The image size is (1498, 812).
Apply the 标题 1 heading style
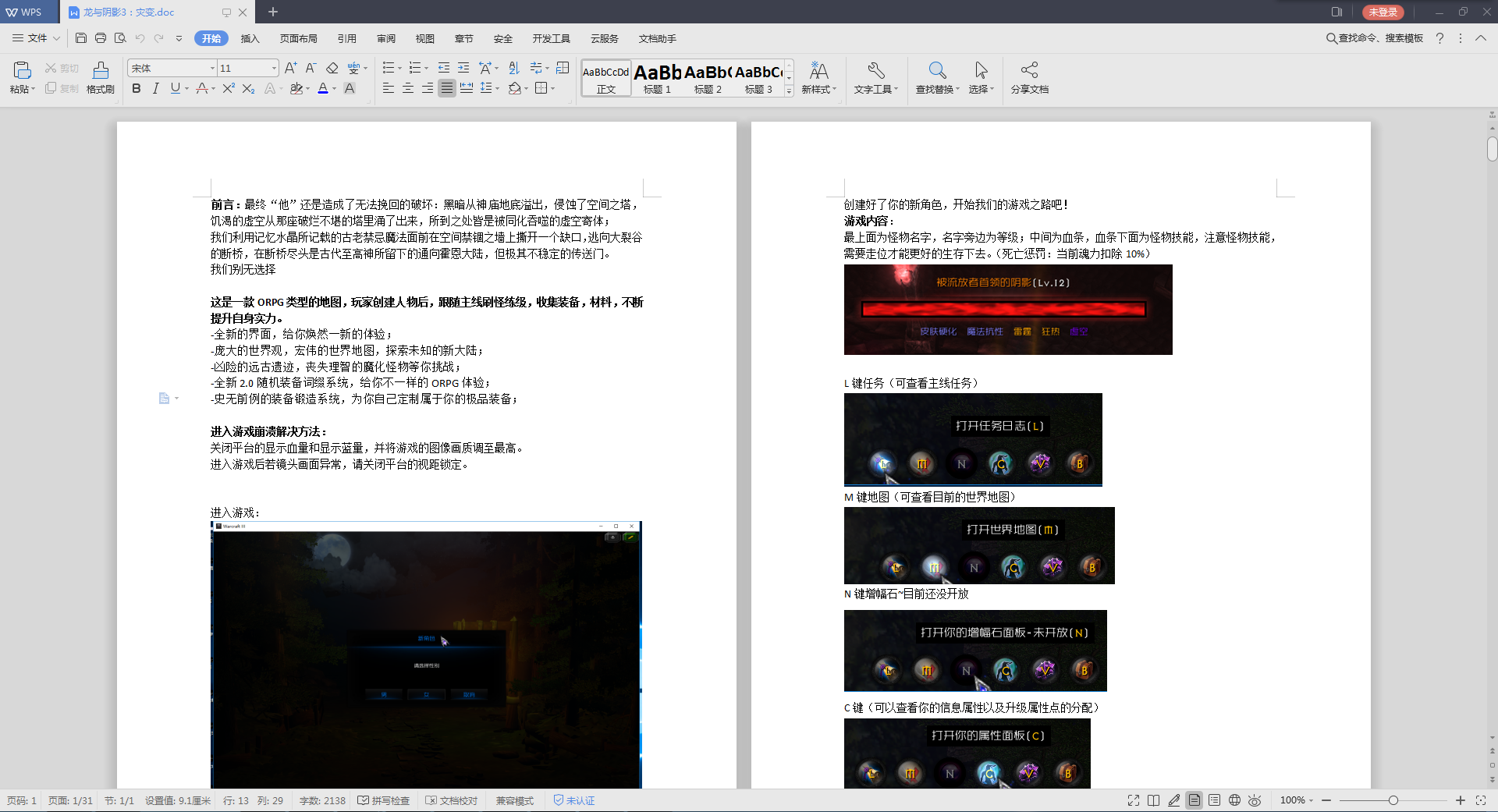tap(657, 78)
